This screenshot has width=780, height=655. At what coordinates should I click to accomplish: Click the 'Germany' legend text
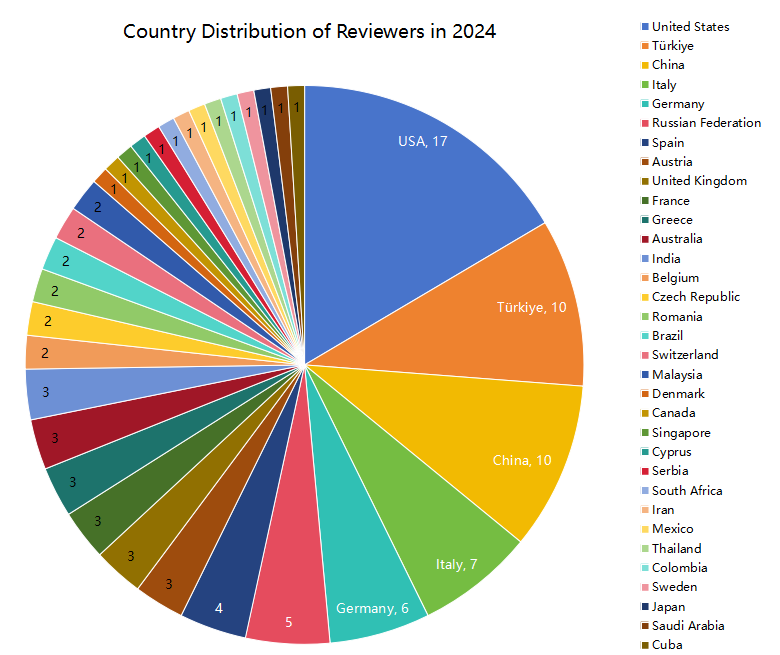678,104
